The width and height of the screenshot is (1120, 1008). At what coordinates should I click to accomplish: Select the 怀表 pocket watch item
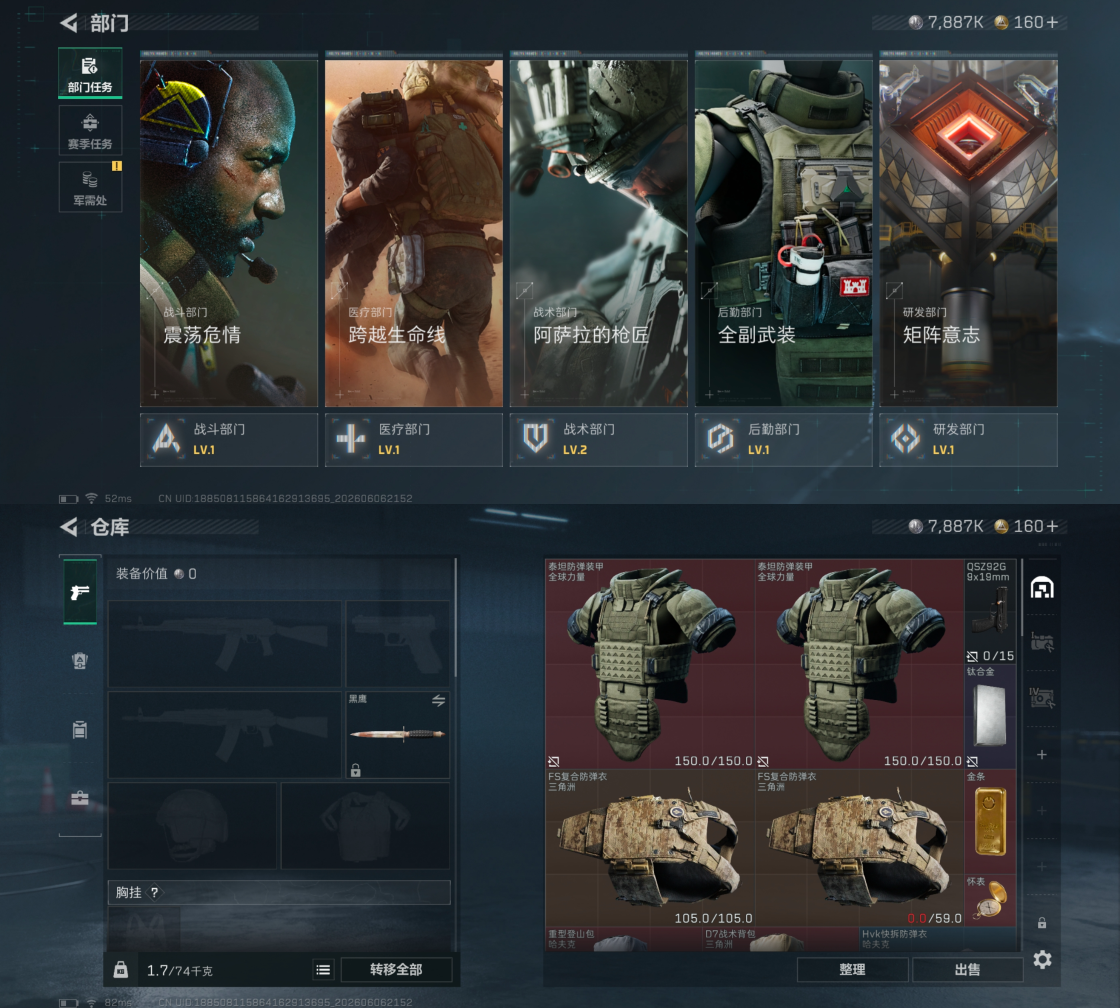point(990,900)
